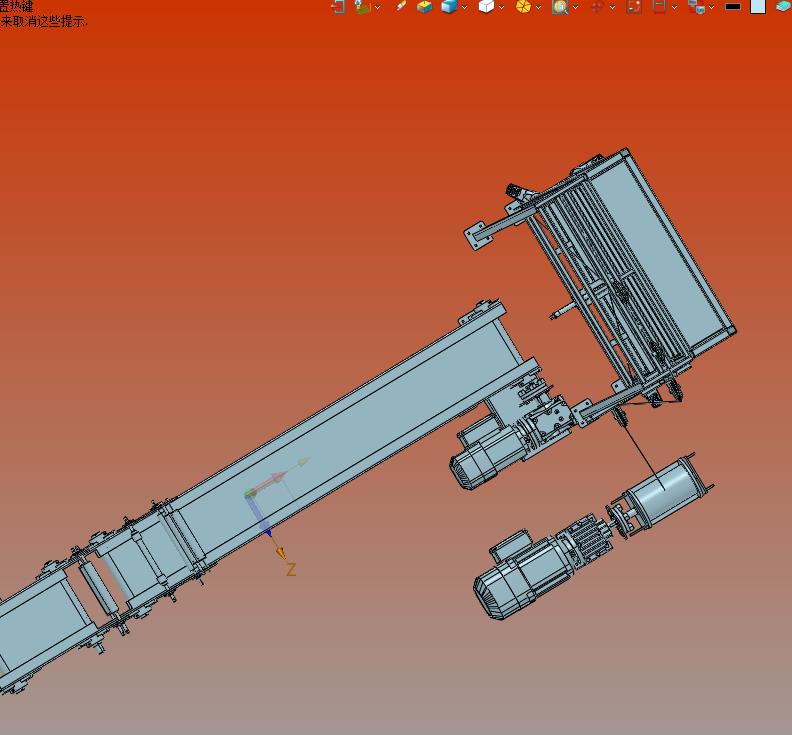
Task: Open dropdown next to the magnifier icon
Action: coord(575,7)
